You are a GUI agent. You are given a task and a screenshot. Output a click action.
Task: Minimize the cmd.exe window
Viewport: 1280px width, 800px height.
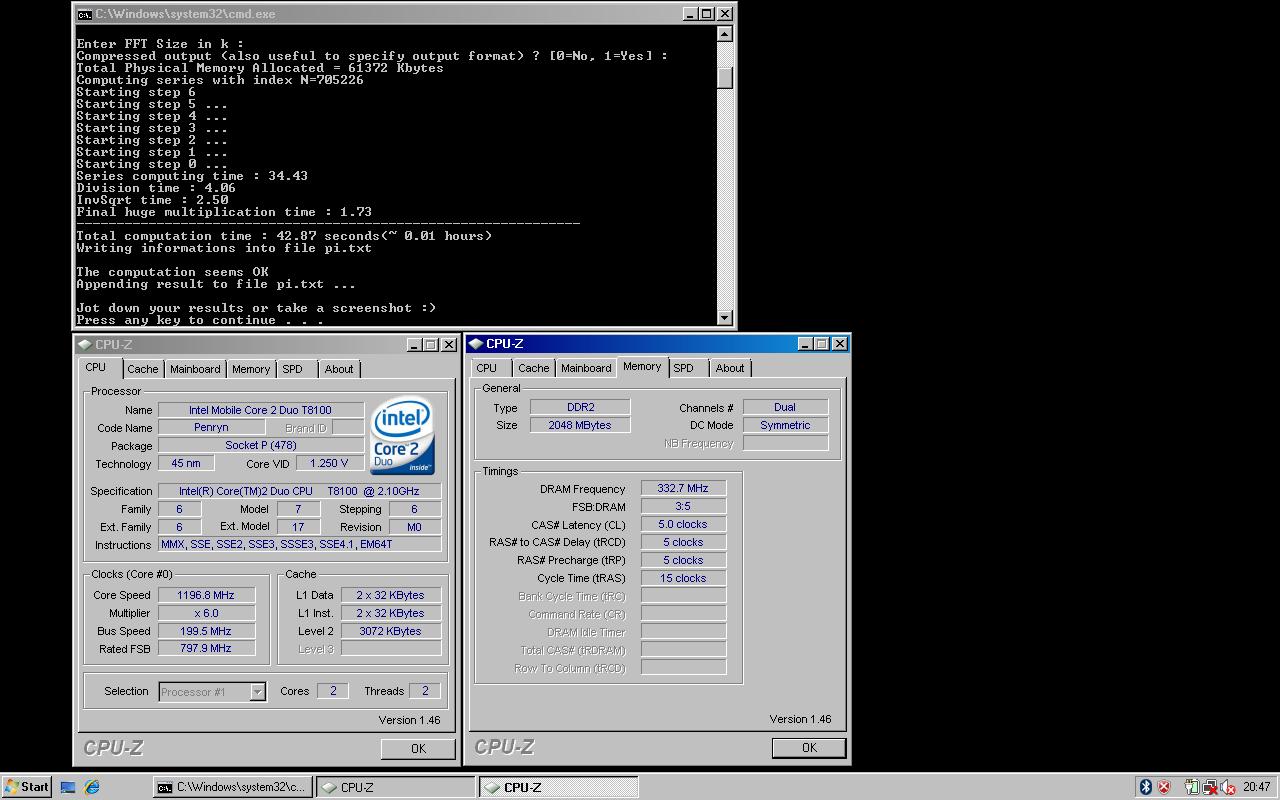pos(690,14)
